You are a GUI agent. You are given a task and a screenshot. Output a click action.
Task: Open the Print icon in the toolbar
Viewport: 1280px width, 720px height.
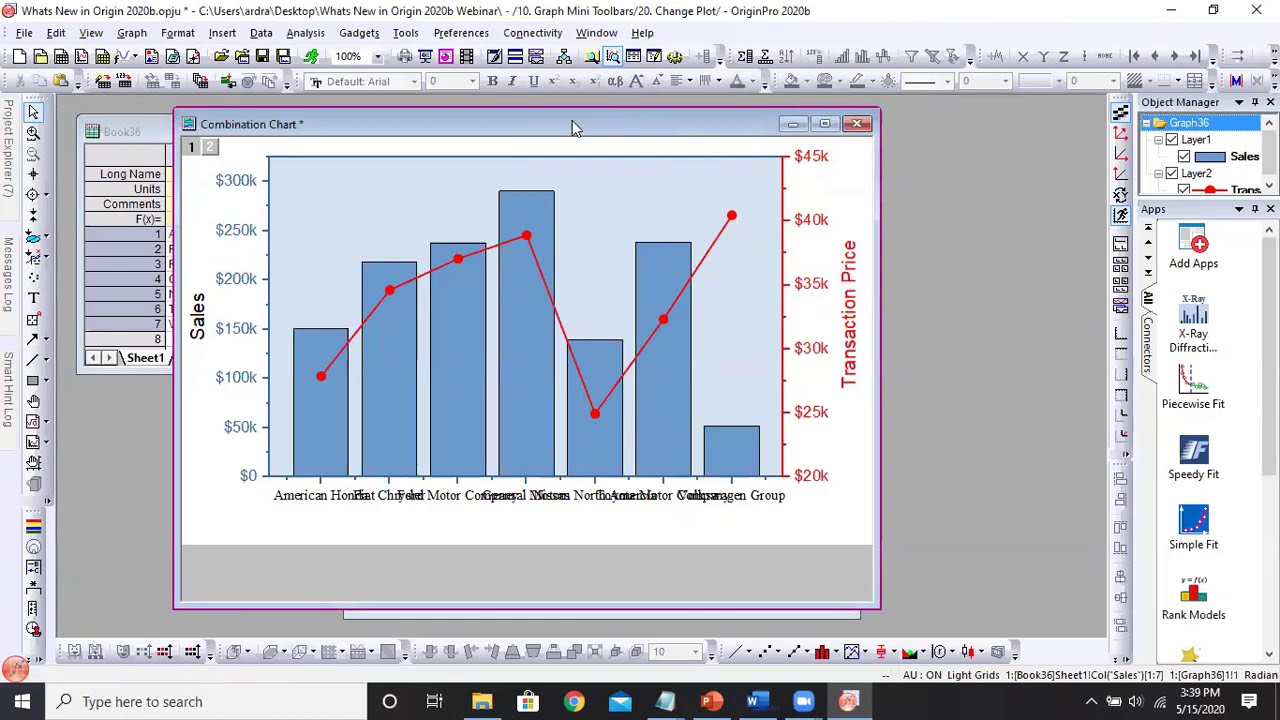tap(404, 56)
